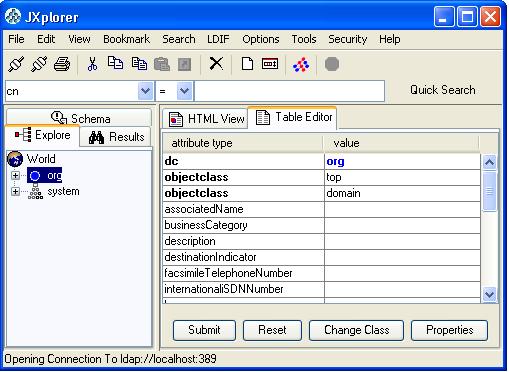This screenshot has width=509, height=372.
Task: Open the Search menu
Action: coord(179,39)
